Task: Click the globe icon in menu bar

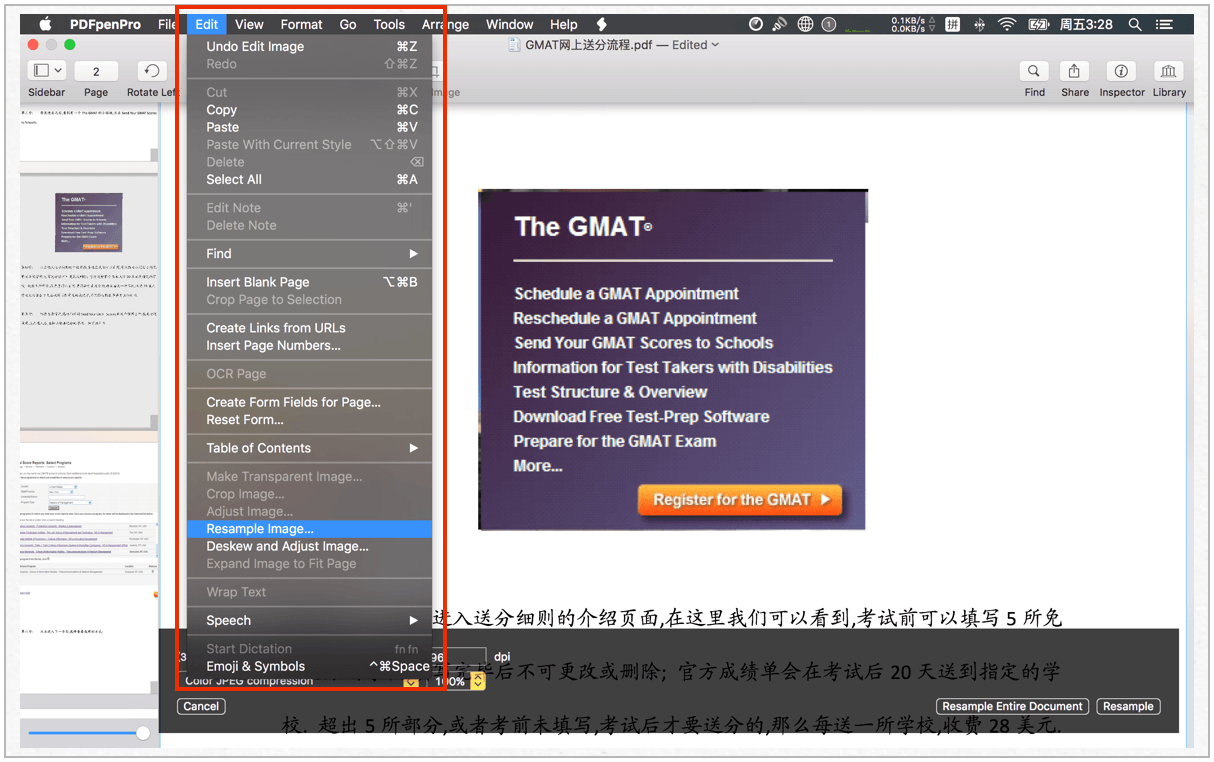Action: tap(805, 24)
